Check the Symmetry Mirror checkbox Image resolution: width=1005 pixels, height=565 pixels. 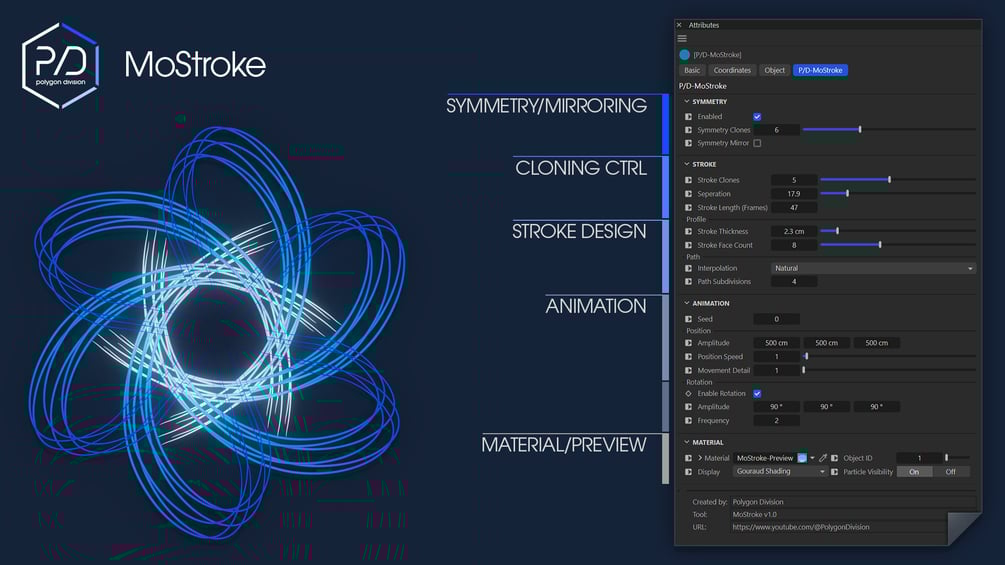[x=758, y=143]
